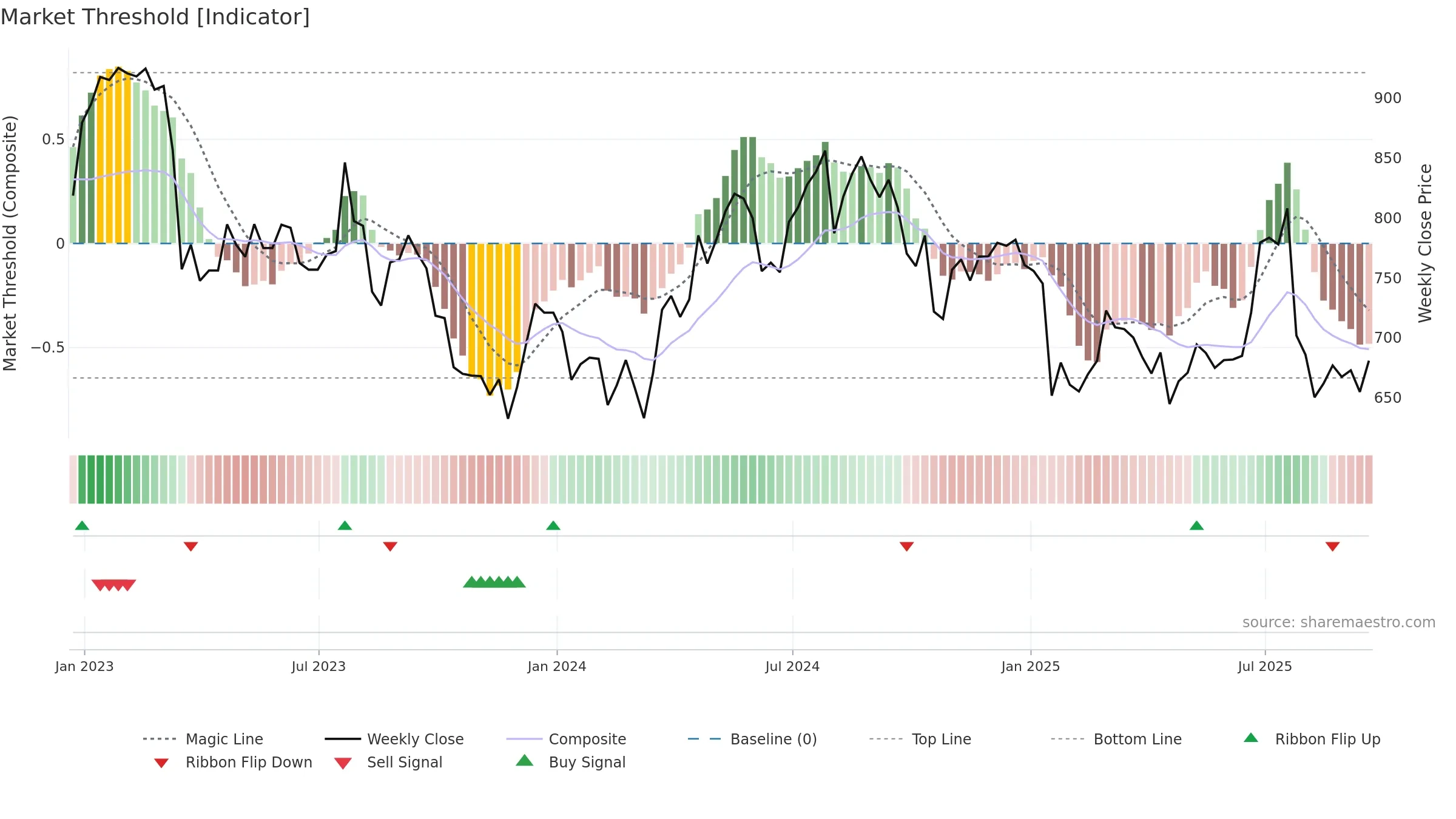This screenshot has height=819, width=1456.
Task: Click the Ribbon Flip Up marker near Jan 2024
Action: [553, 525]
